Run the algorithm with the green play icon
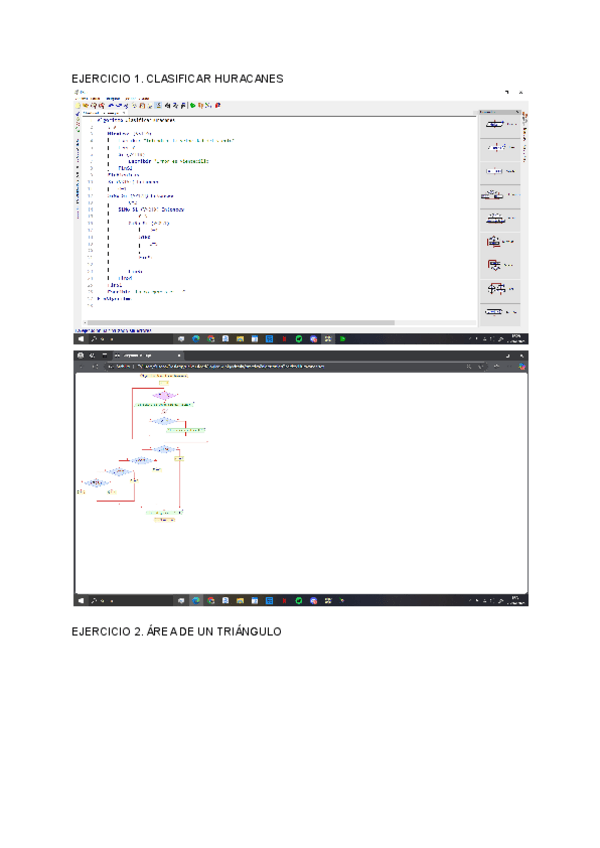Viewport: 600px width, 848px height. (x=192, y=105)
